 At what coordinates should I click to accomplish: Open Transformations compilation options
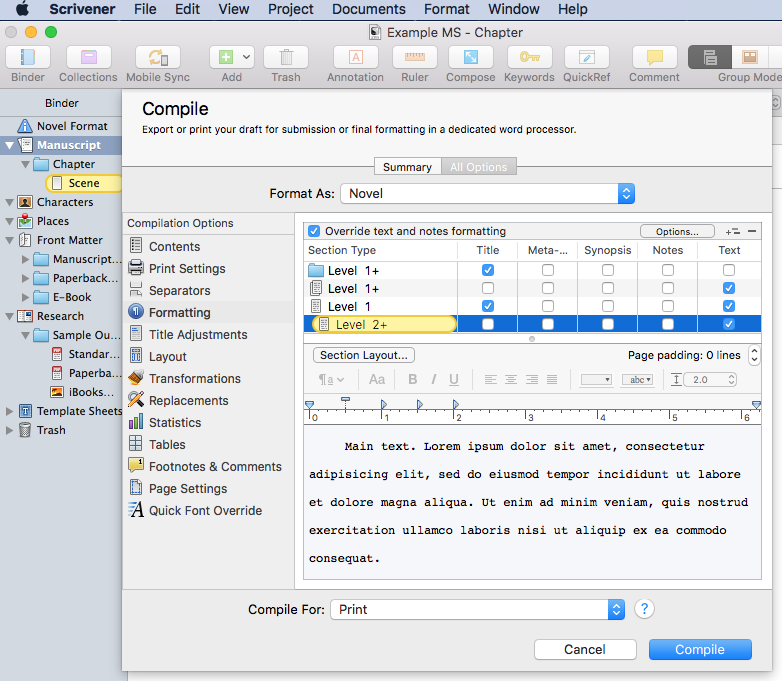[x=195, y=378]
